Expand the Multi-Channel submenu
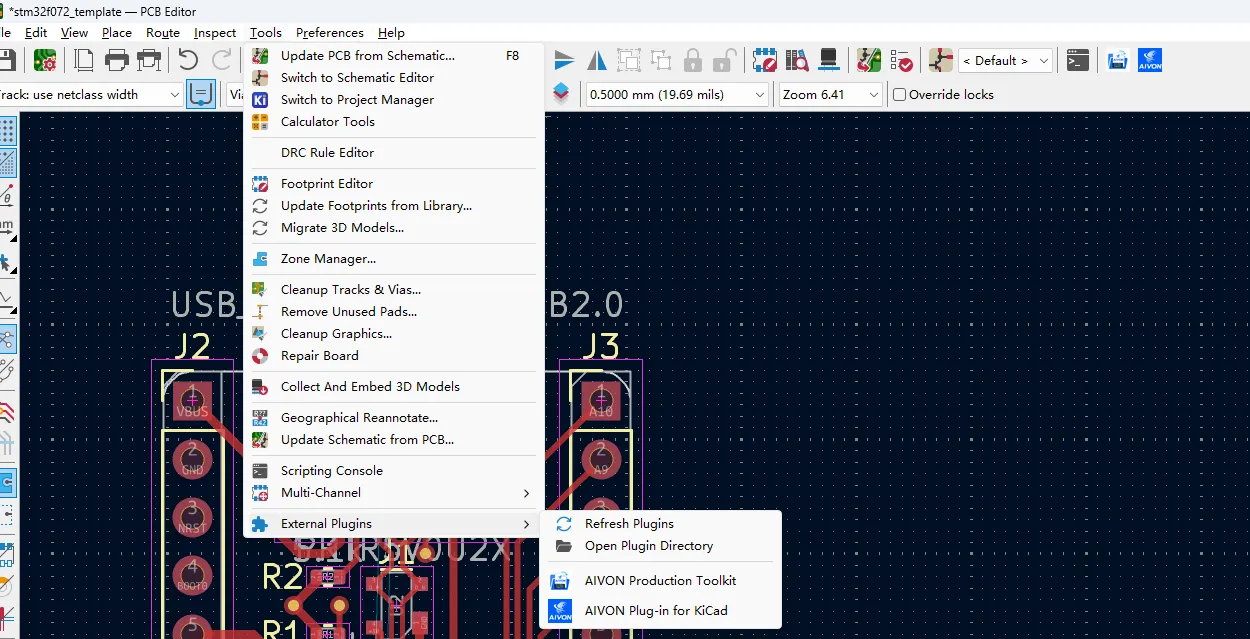 coord(394,493)
